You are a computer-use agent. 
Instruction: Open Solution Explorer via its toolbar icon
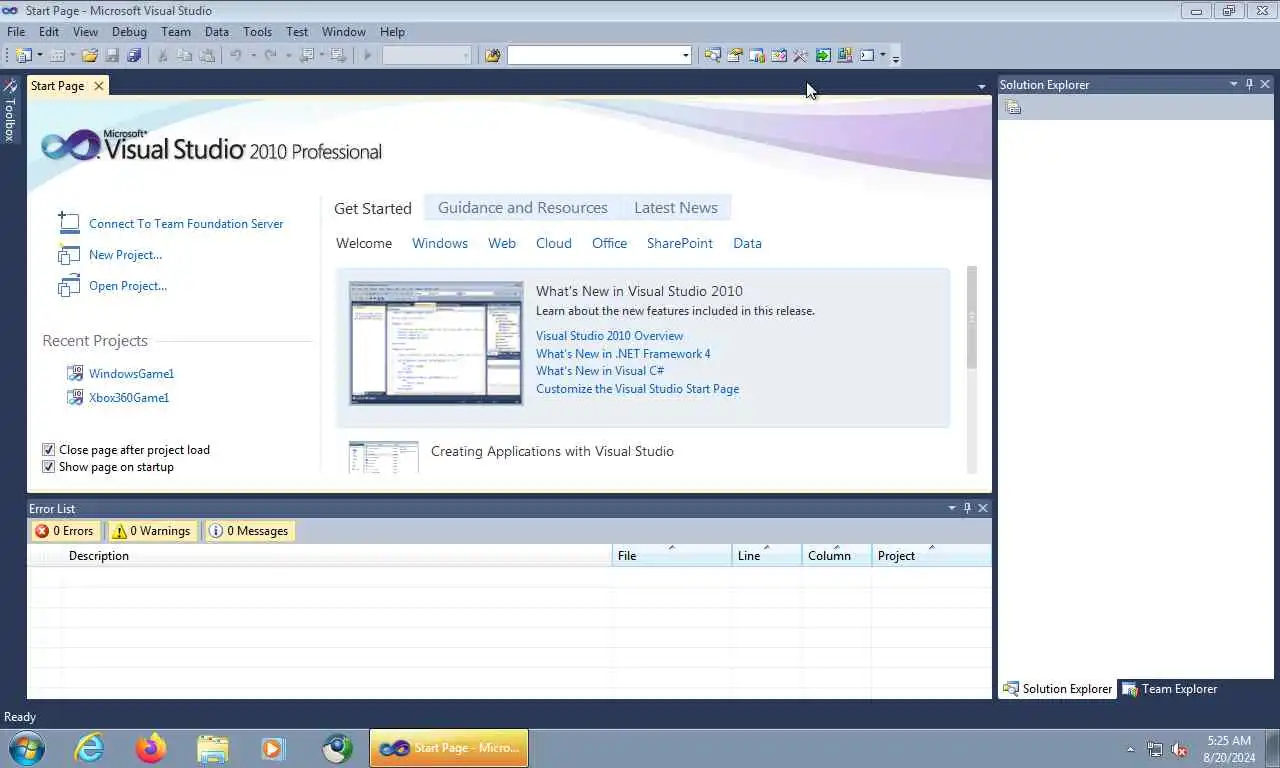tap(712, 55)
